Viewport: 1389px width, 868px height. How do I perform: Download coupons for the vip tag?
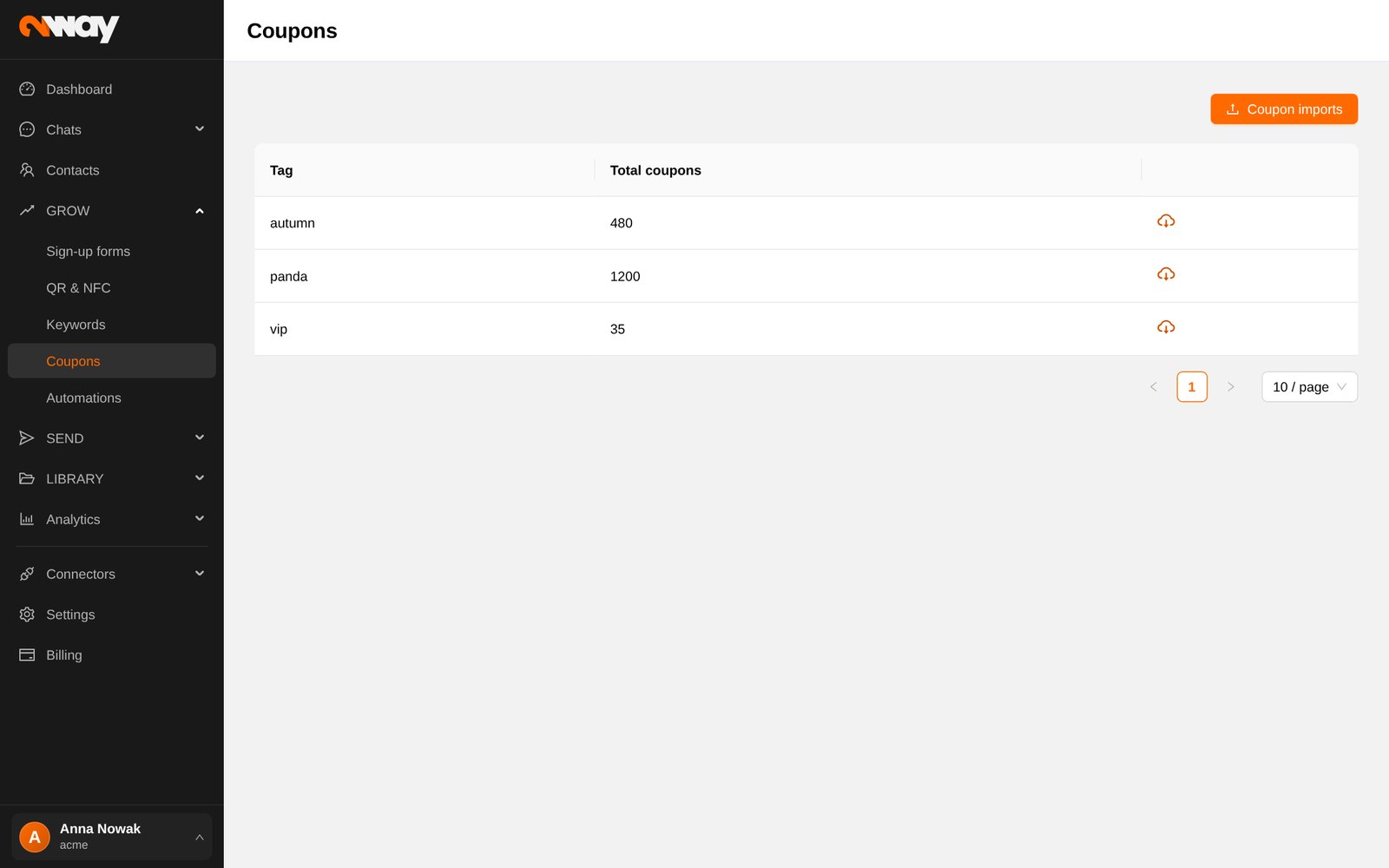pyautogui.click(x=1166, y=327)
